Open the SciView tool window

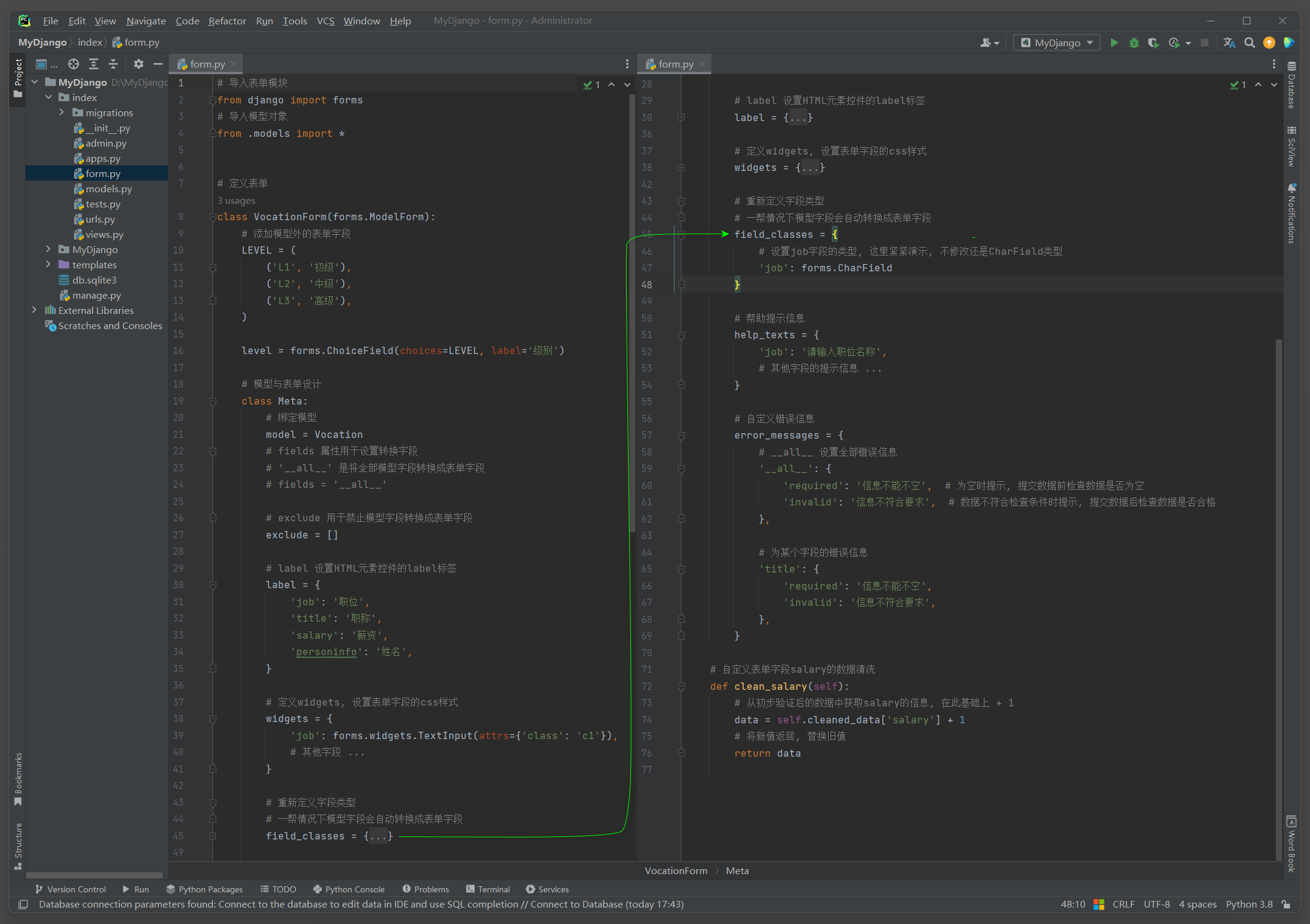click(x=1292, y=146)
